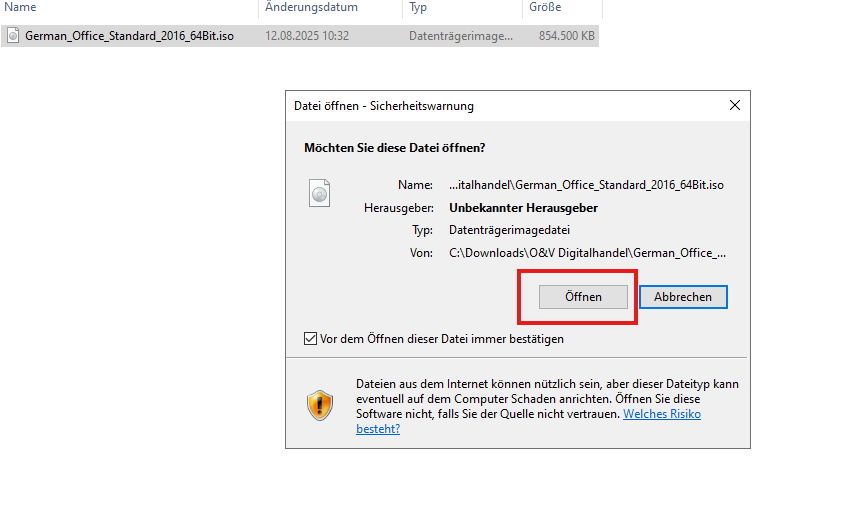Click the file name value beside Name label

[586, 185]
